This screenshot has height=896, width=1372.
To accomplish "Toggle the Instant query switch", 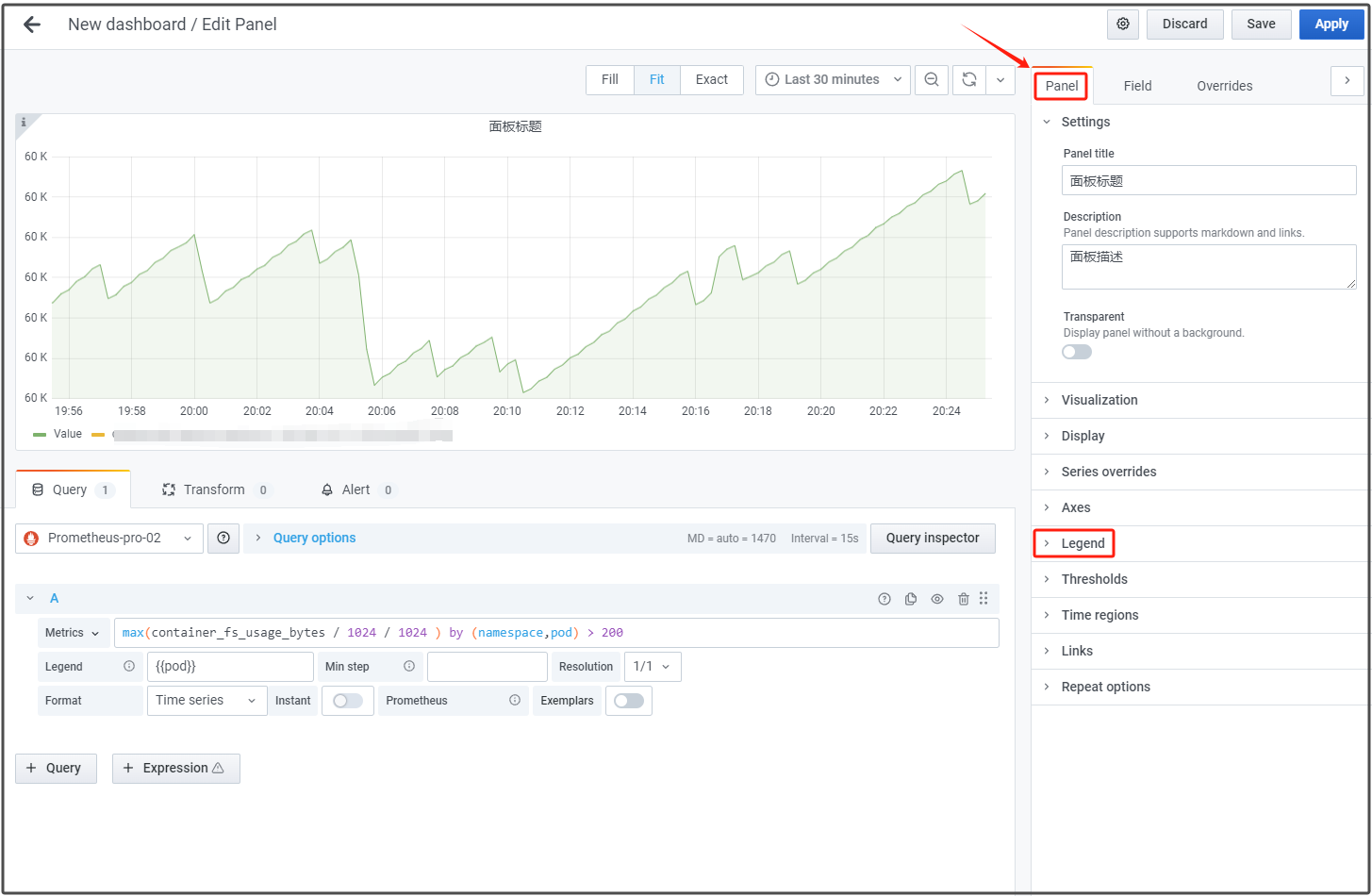I will coord(348,701).
